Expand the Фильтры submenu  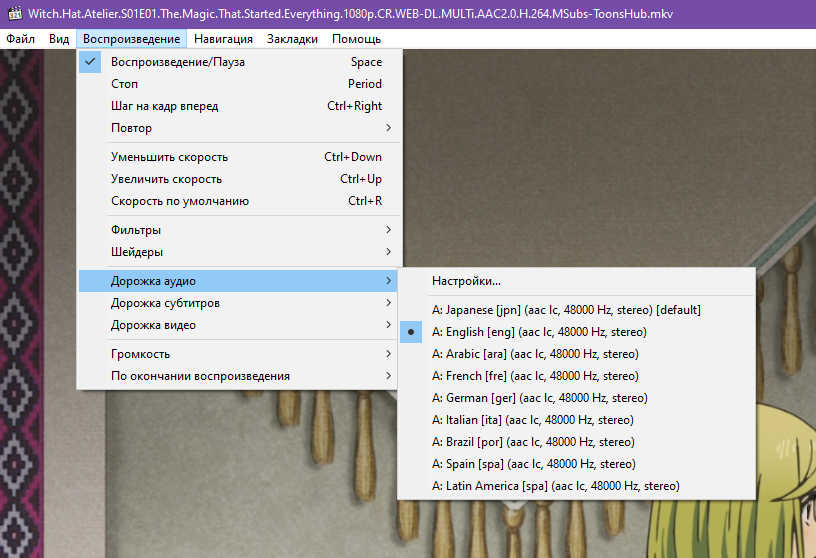[x=239, y=230]
